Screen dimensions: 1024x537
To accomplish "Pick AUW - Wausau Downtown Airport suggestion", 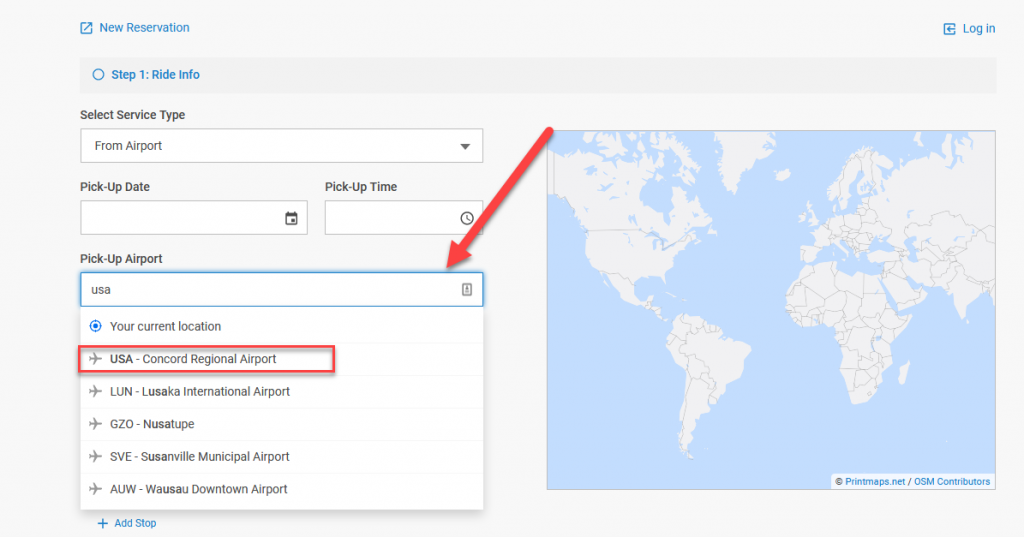I will pos(198,489).
